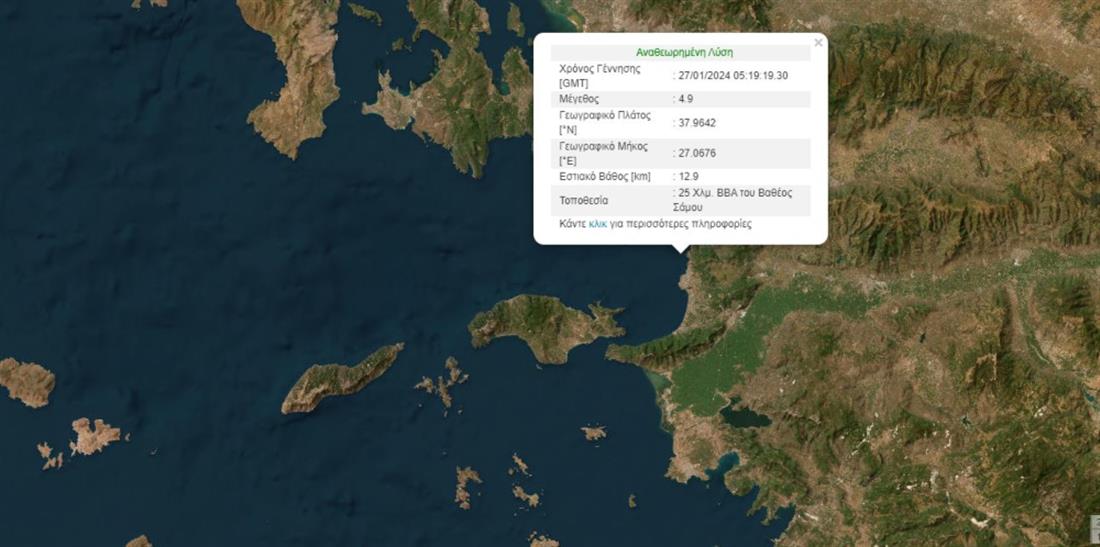This screenshot has width=1100, height=547.
Task: Click the origin time 27/01/2024 05:19:19.30
Action: (x=731, y=75)
